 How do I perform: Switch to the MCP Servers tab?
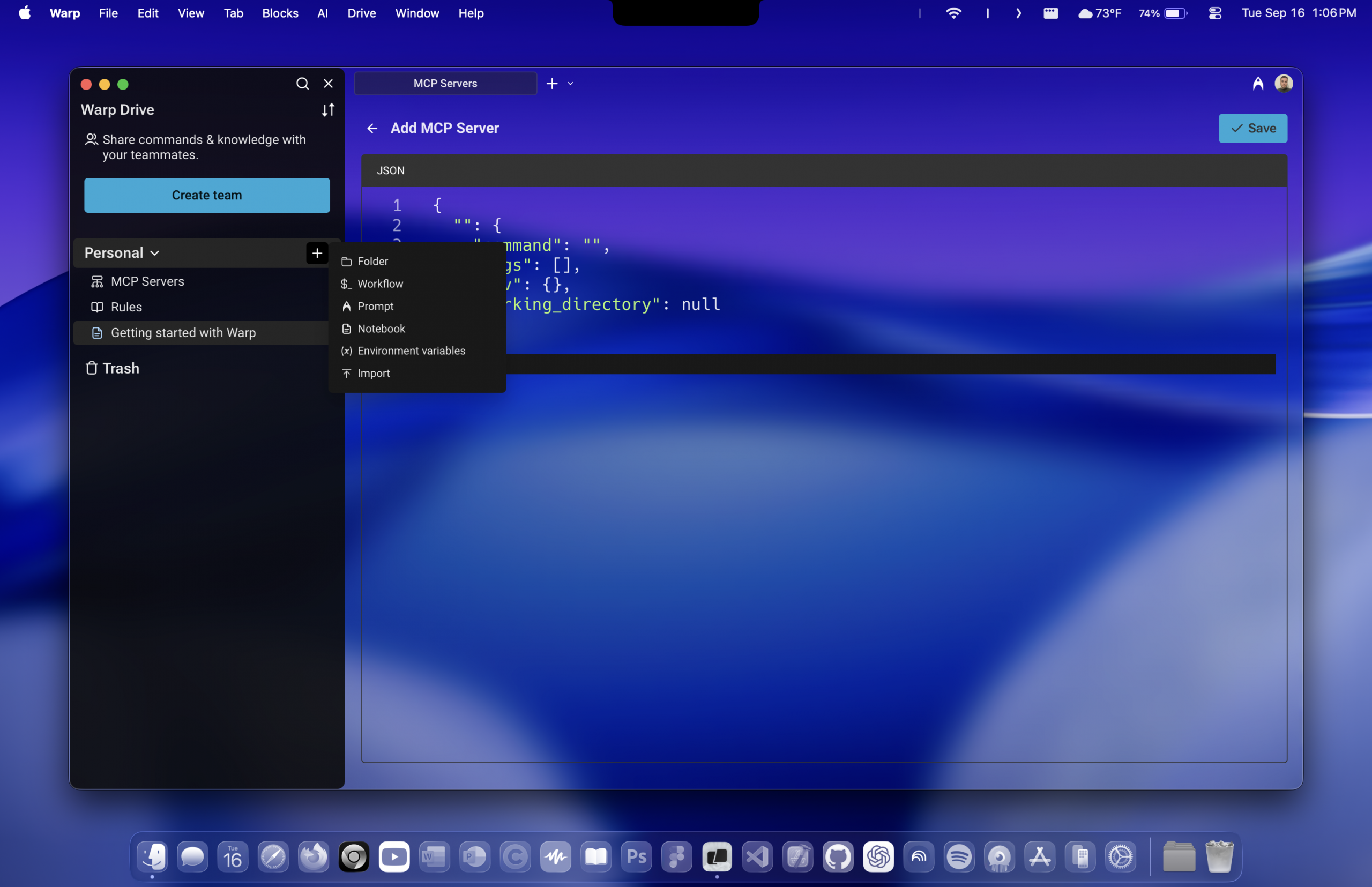445,83
